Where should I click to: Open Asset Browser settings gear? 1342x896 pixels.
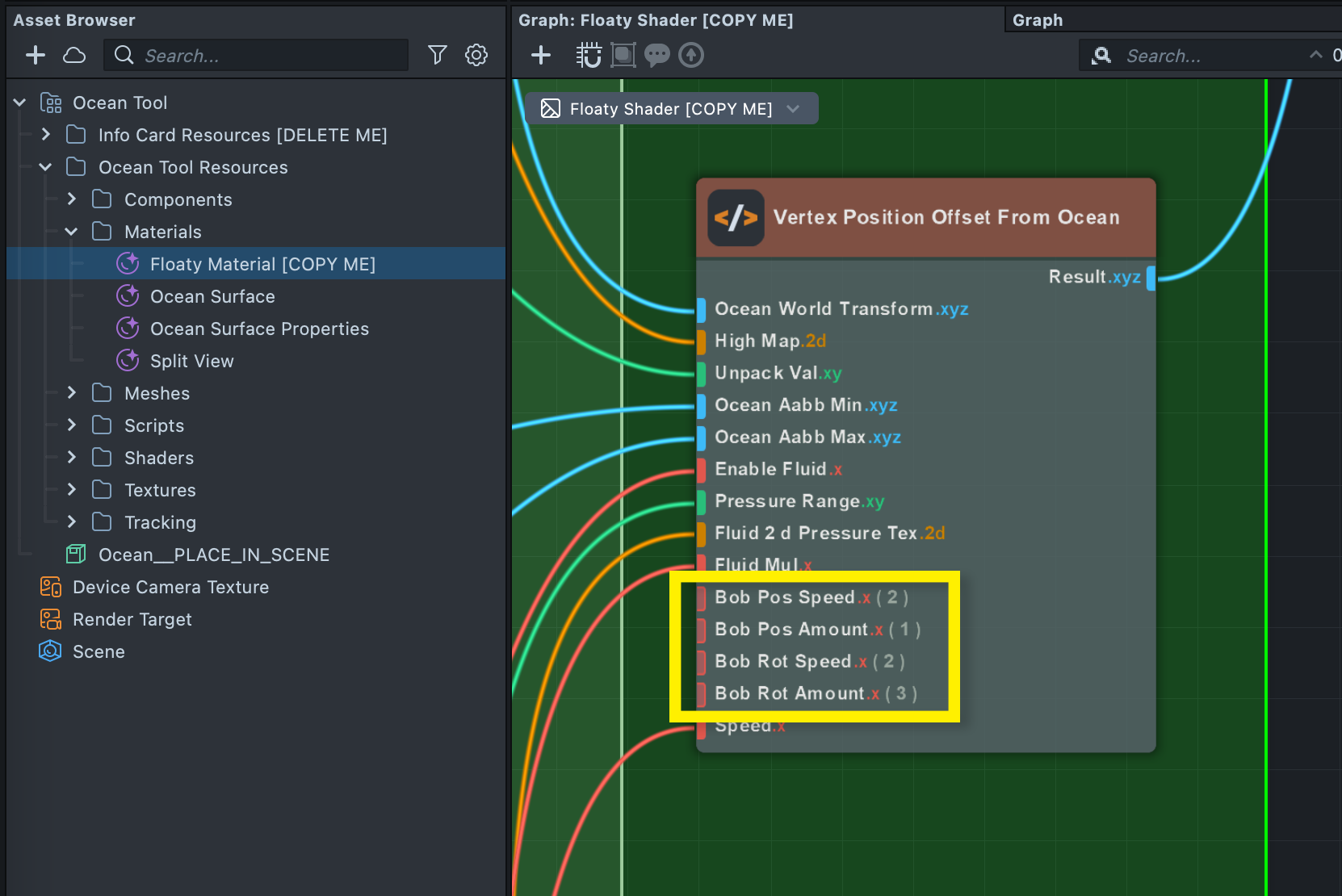click(x=476, y=55)
